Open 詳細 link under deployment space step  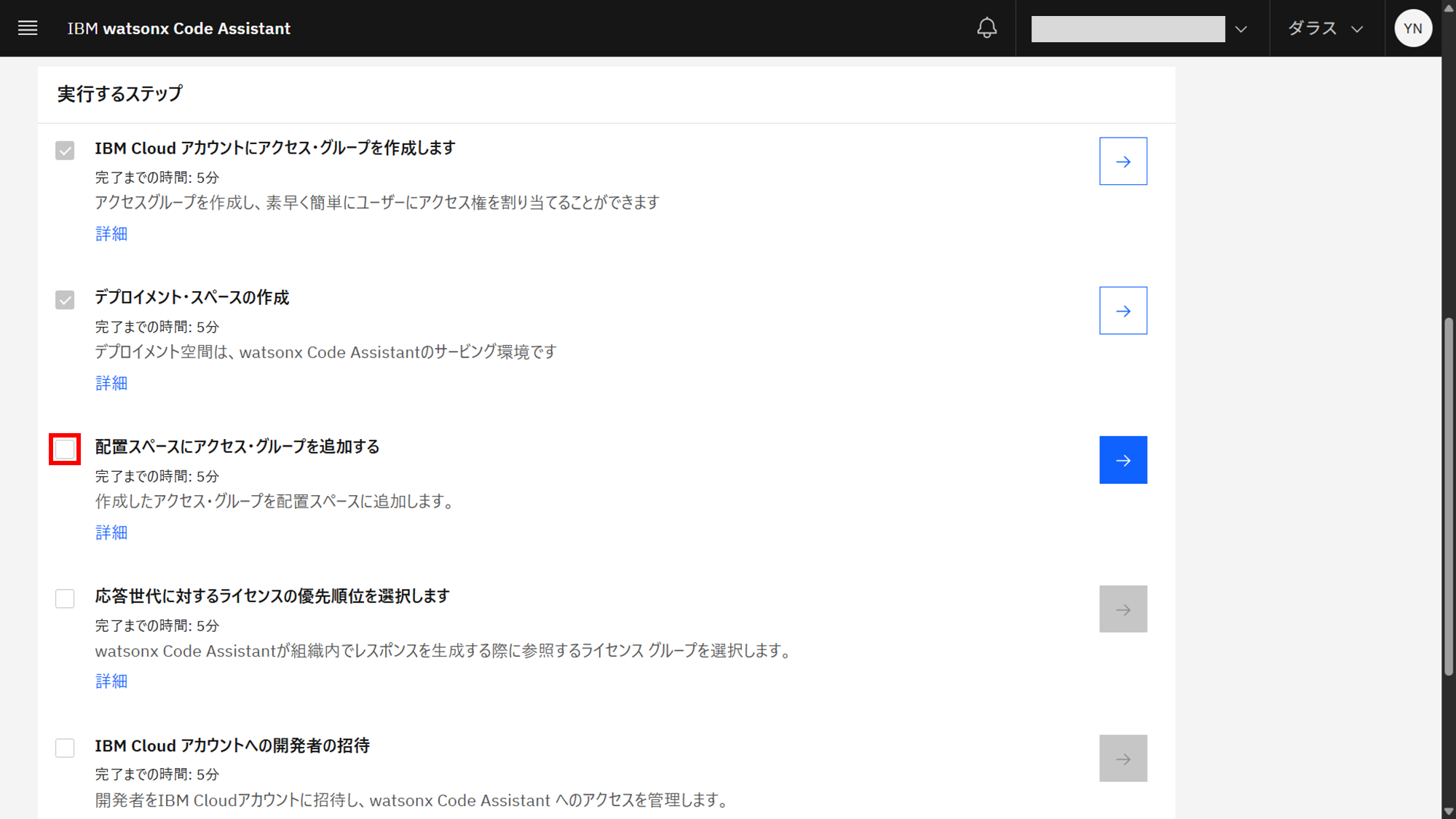point(111,383)
